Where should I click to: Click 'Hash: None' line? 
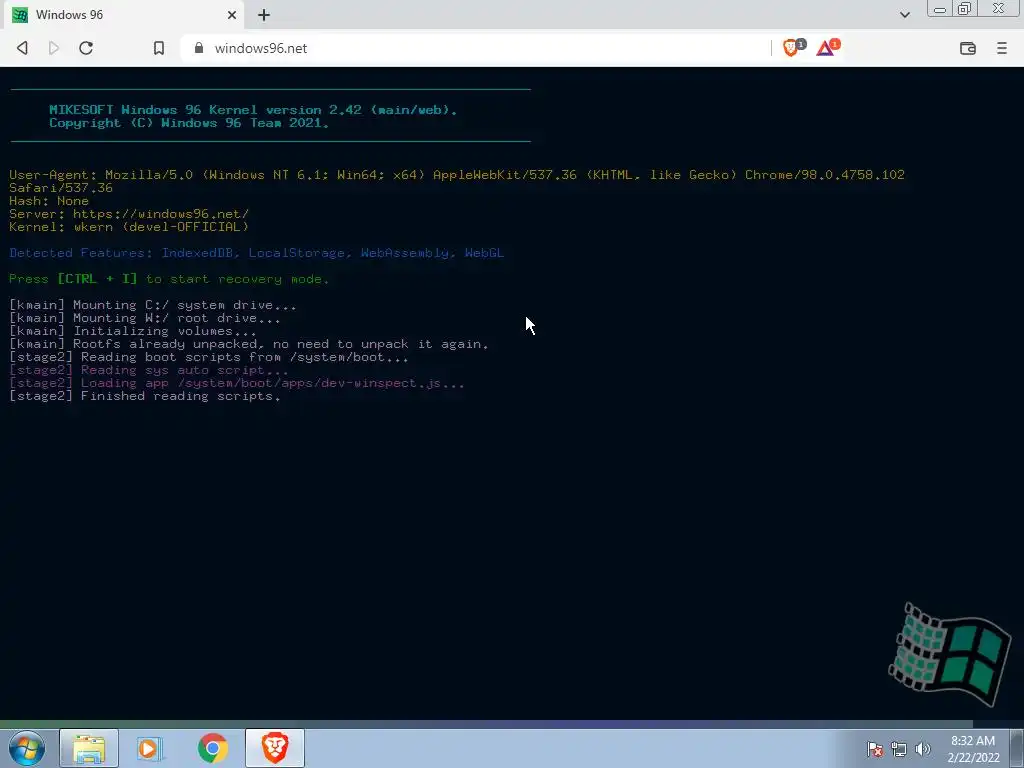49,200
